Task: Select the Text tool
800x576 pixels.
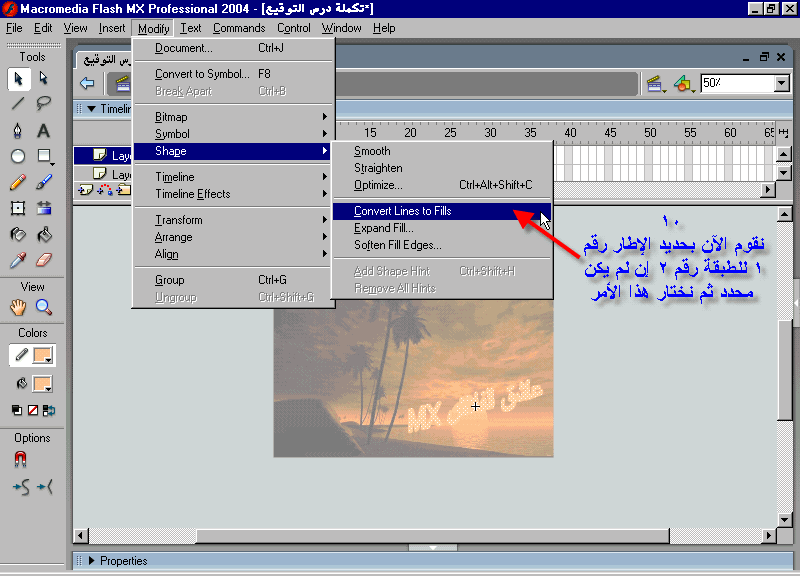Action: click(x=44, y=131)
